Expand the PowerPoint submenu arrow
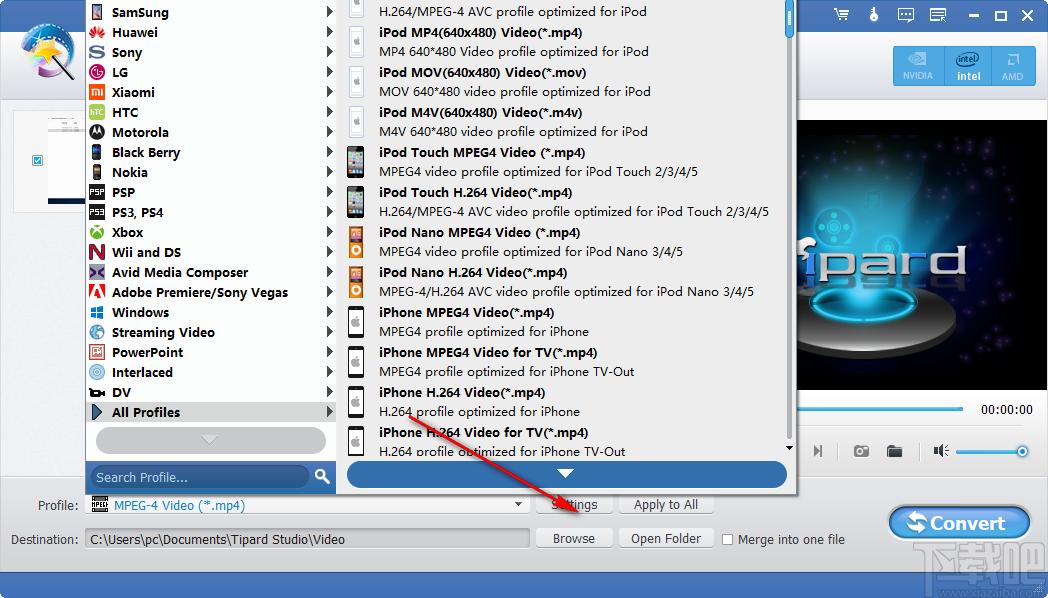The image size is (1048, 598). point(330,351)
